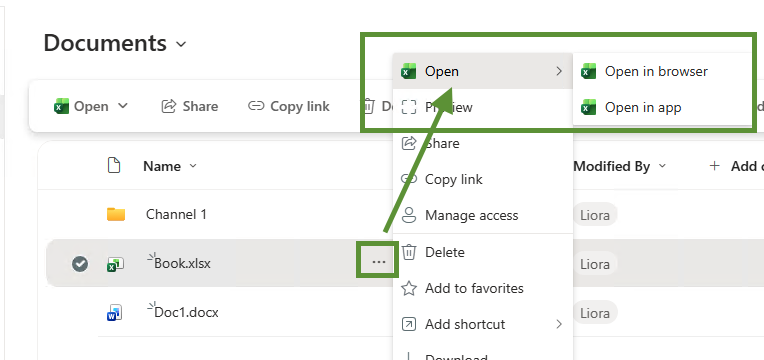
Task: Select Delete in the context menu
Action: (482, 252)
